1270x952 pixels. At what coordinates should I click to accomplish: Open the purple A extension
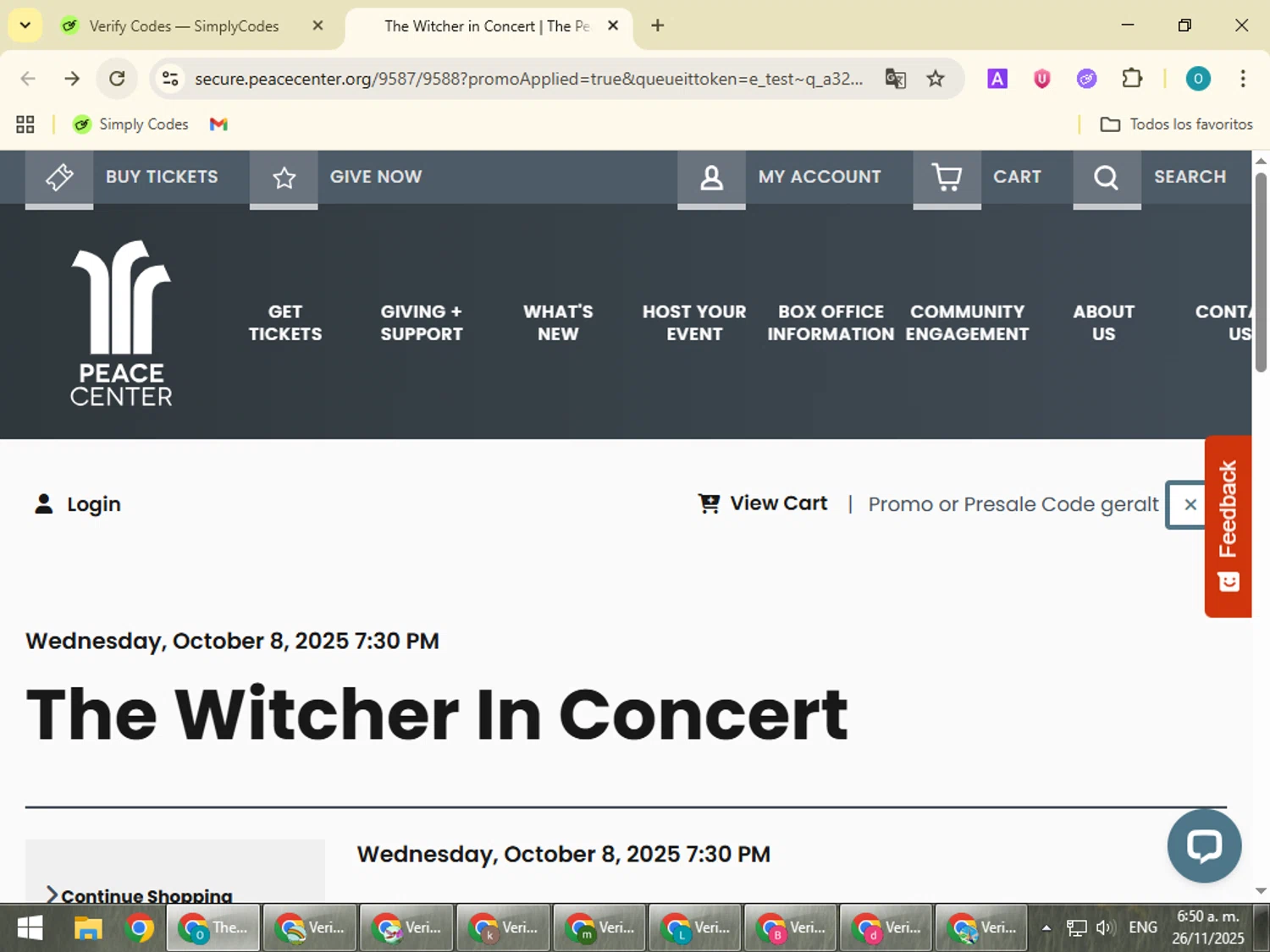997,79
